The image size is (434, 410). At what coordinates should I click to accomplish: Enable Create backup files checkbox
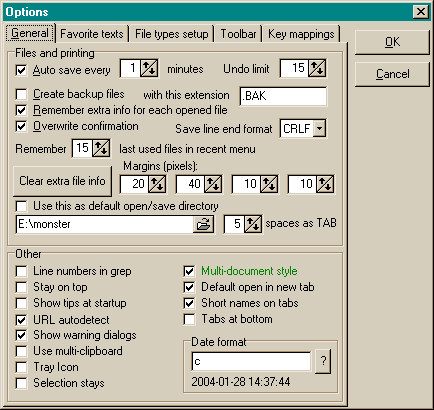21,94
